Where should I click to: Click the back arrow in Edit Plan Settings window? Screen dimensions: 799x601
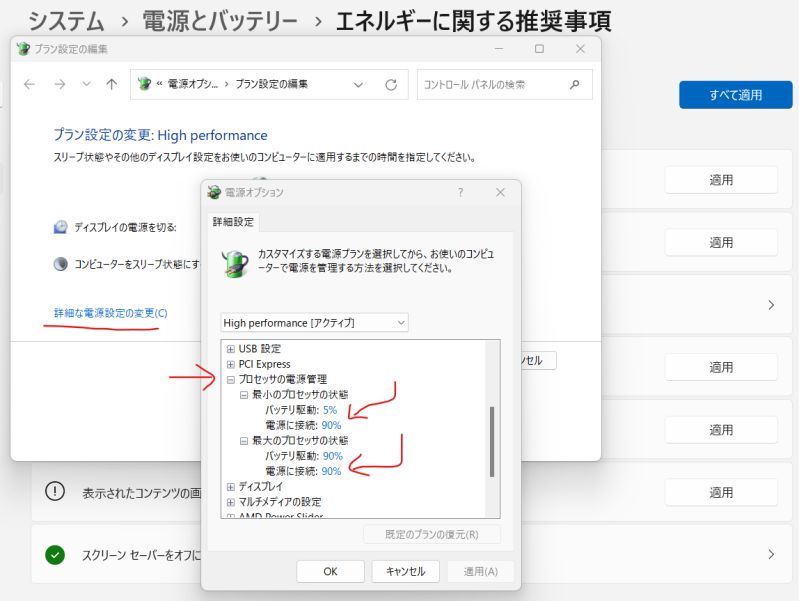coord(29,85)
